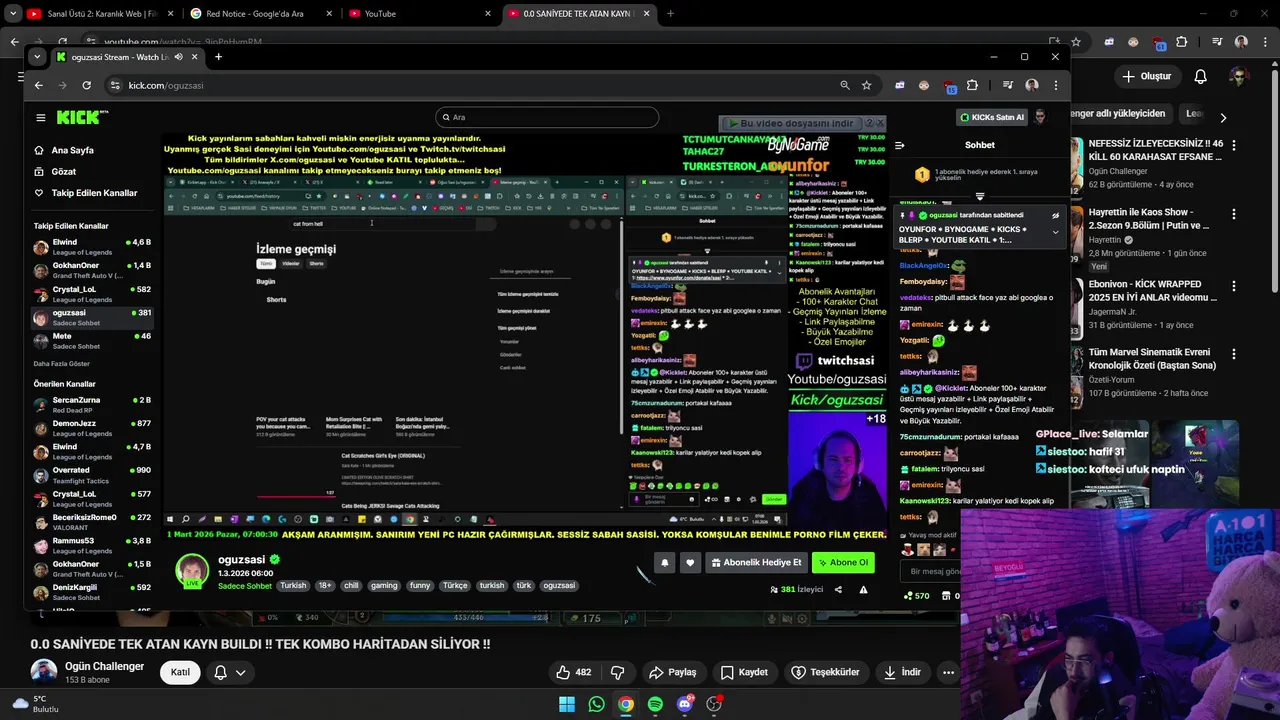The width and height of the screenshot is (1280, 720).
Task: Click Kaydet under the YouTube video
Action: tap(745, 672)
